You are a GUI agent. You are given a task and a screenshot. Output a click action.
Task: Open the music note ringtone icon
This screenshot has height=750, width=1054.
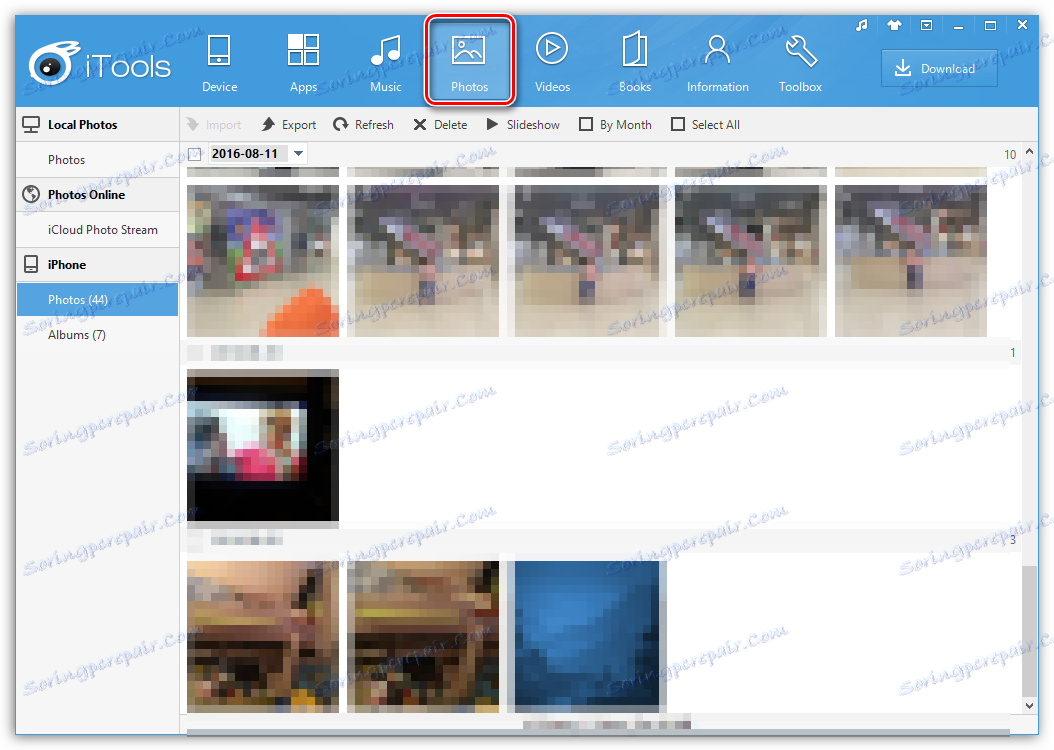861,26
